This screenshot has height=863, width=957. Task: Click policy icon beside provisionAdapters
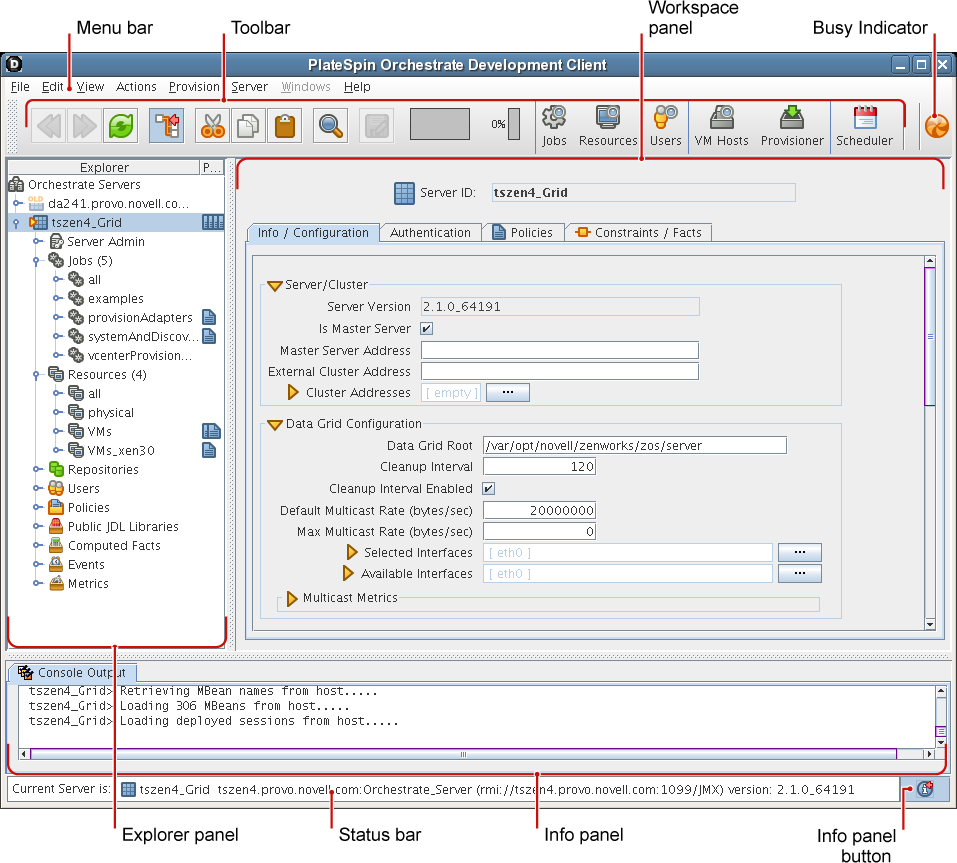tap(209, 317)
